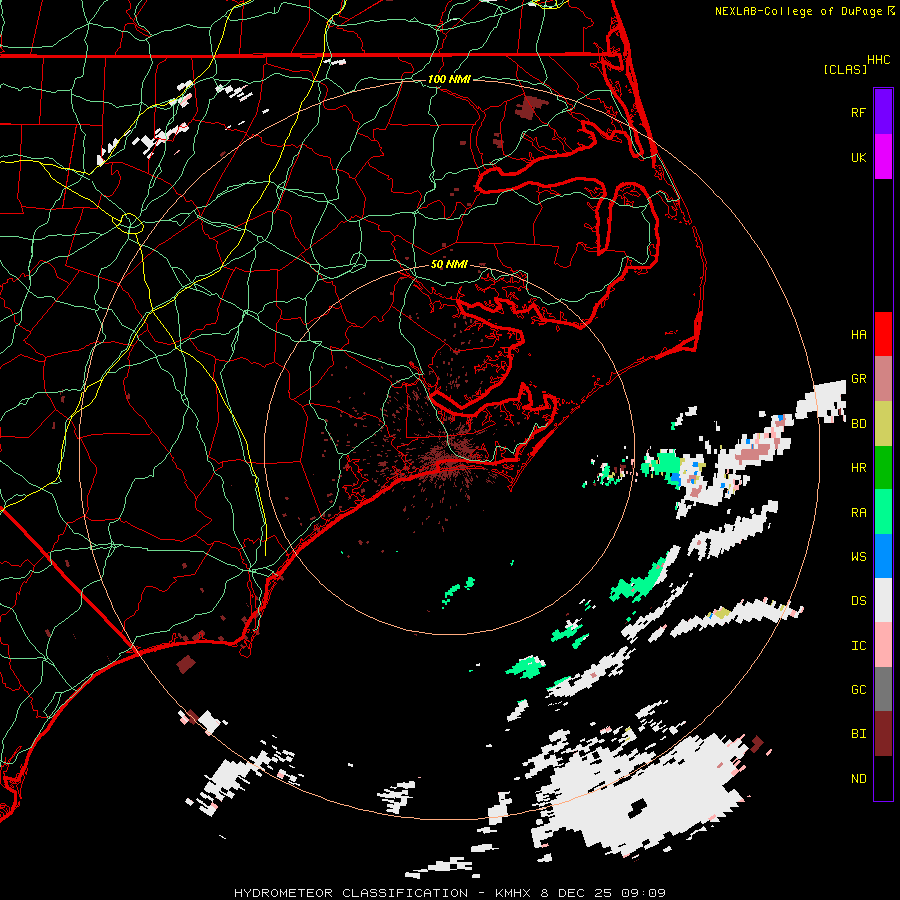This screenshot has width=900, height=900.
Task: Click the HA legend label
Action: [x=858, y=334]
